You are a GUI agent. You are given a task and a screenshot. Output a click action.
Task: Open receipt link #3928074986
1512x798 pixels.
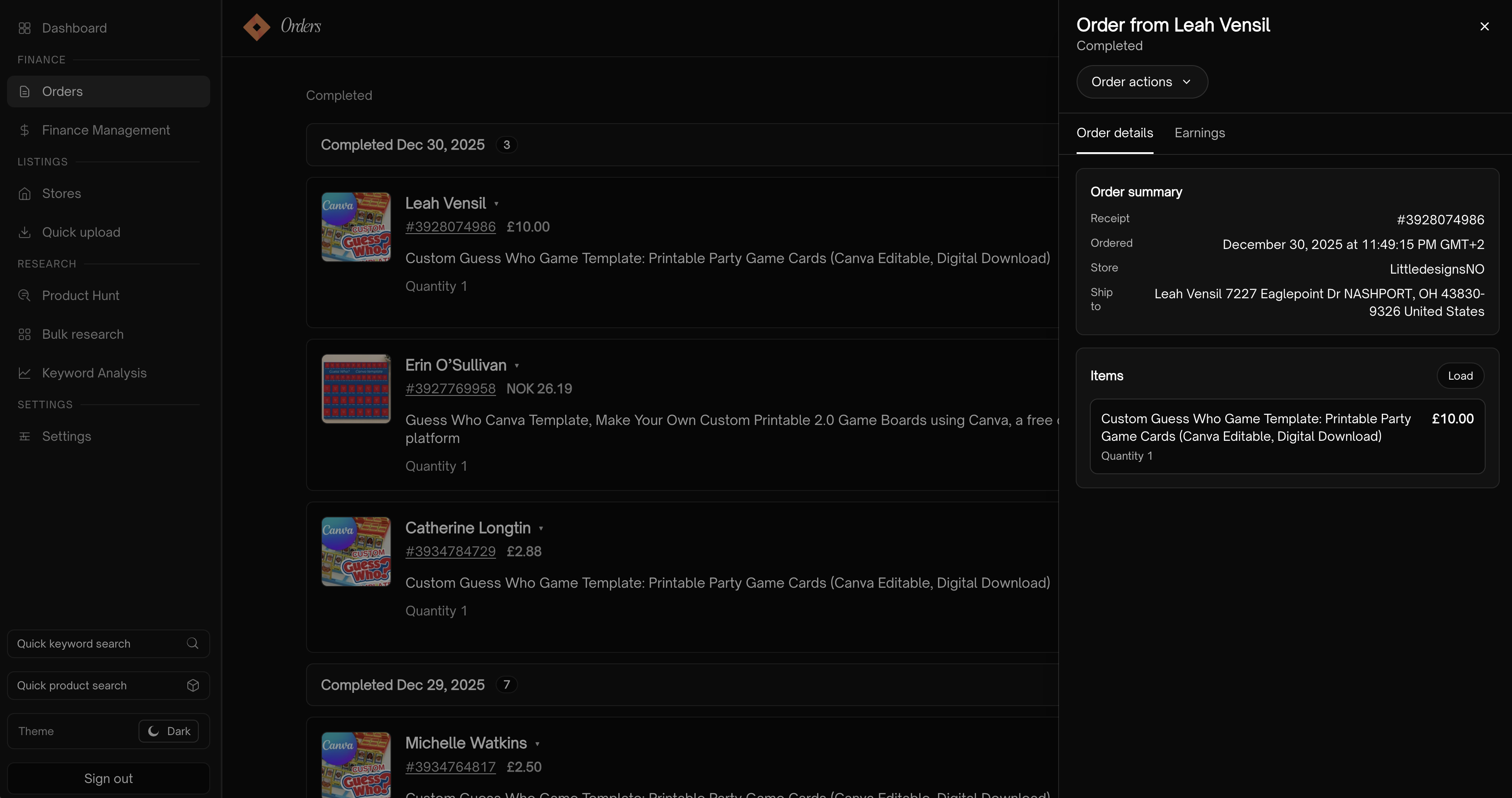tap(449, 227)
